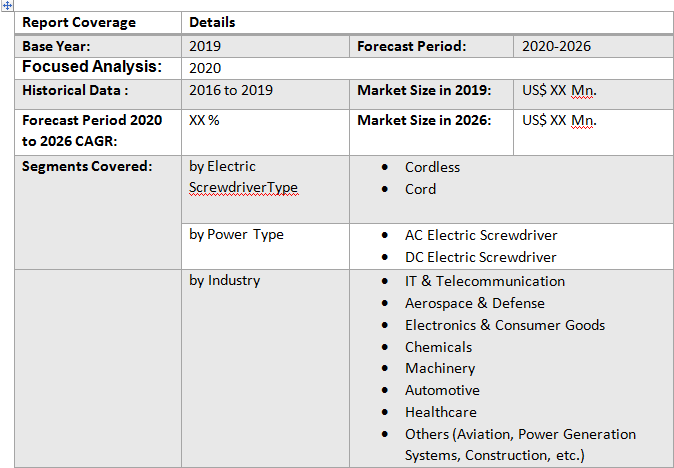The width and height of the screenshot is (674, 468).
Task: Select the Cordless bullet item
Action: 432,167
